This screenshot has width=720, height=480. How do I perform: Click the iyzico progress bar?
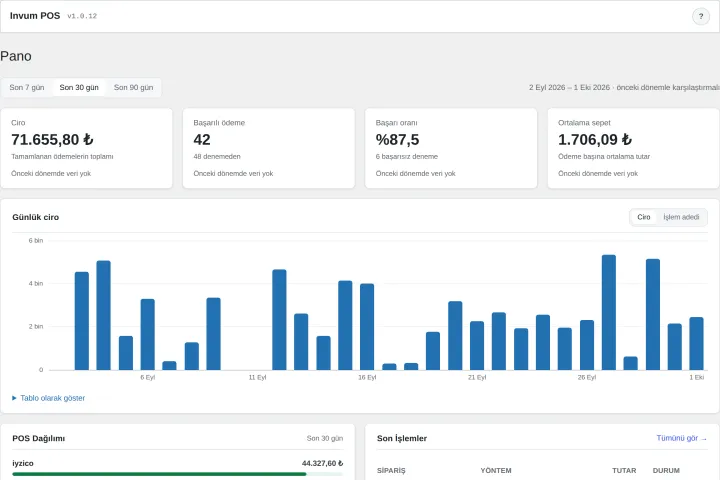click(x=177, y=474)
